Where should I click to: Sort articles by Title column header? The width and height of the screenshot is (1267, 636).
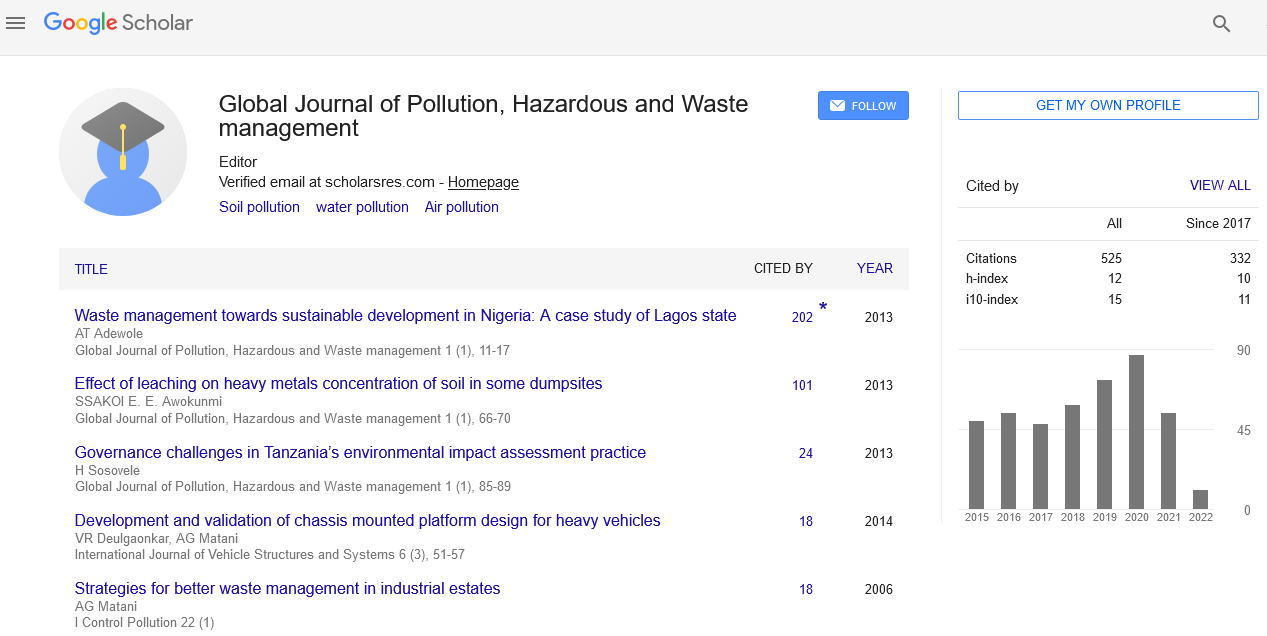point(91,269)
